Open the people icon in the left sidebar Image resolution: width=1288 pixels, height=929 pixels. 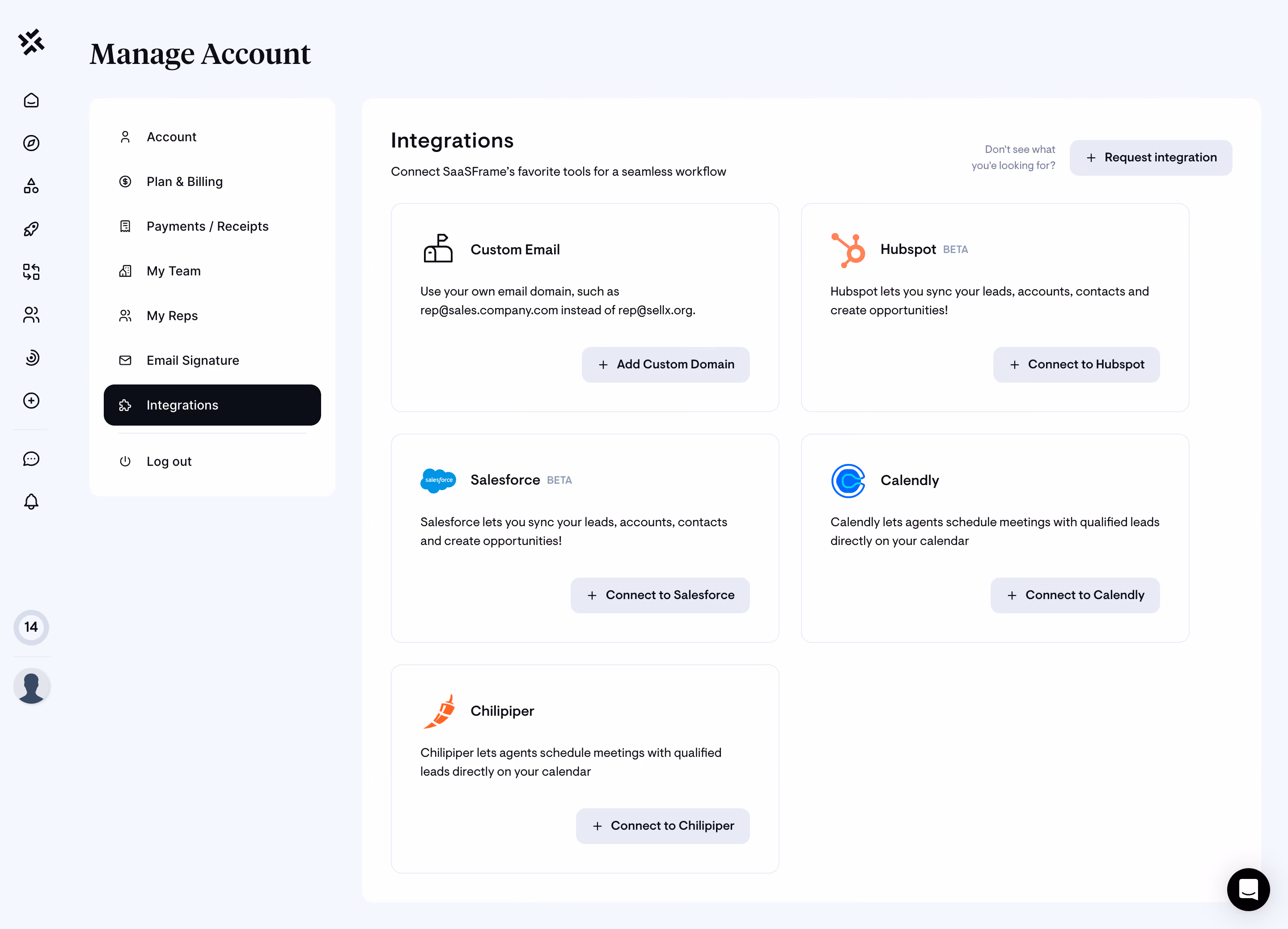31,315
